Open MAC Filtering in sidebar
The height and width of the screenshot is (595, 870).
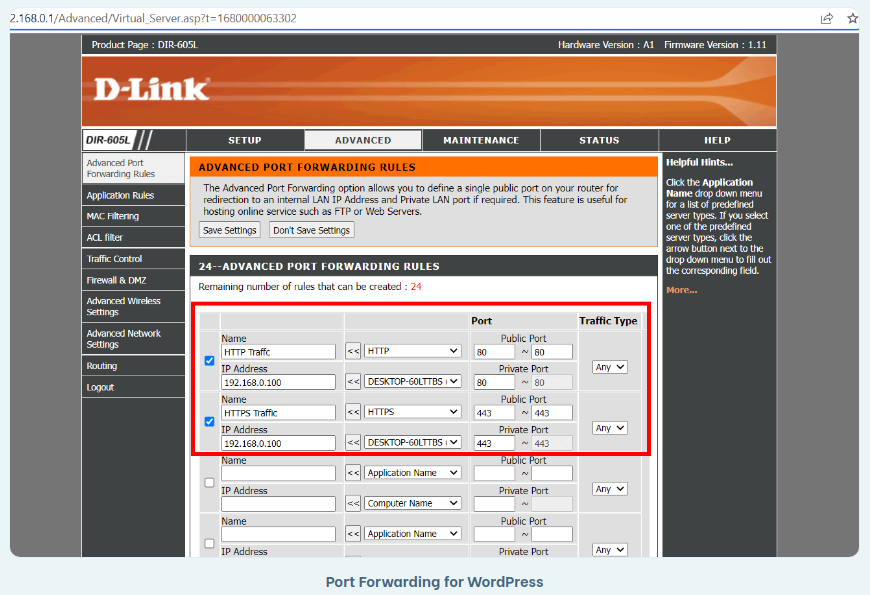[x=133, y=216]
